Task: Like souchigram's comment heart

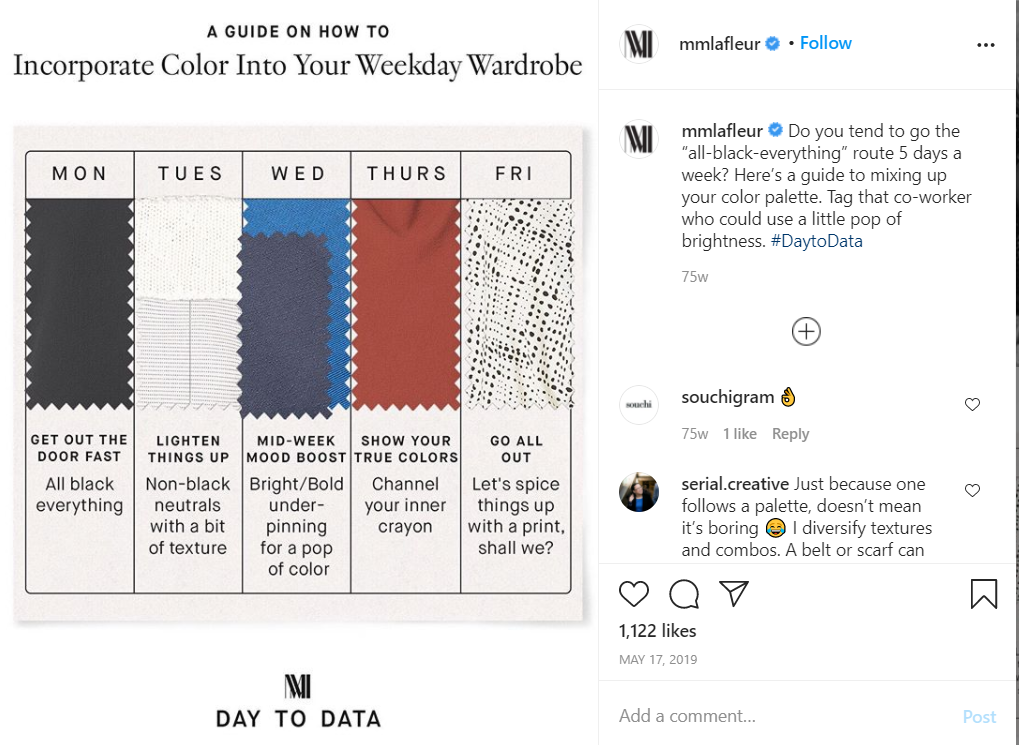Action: (x=972, y=404)
